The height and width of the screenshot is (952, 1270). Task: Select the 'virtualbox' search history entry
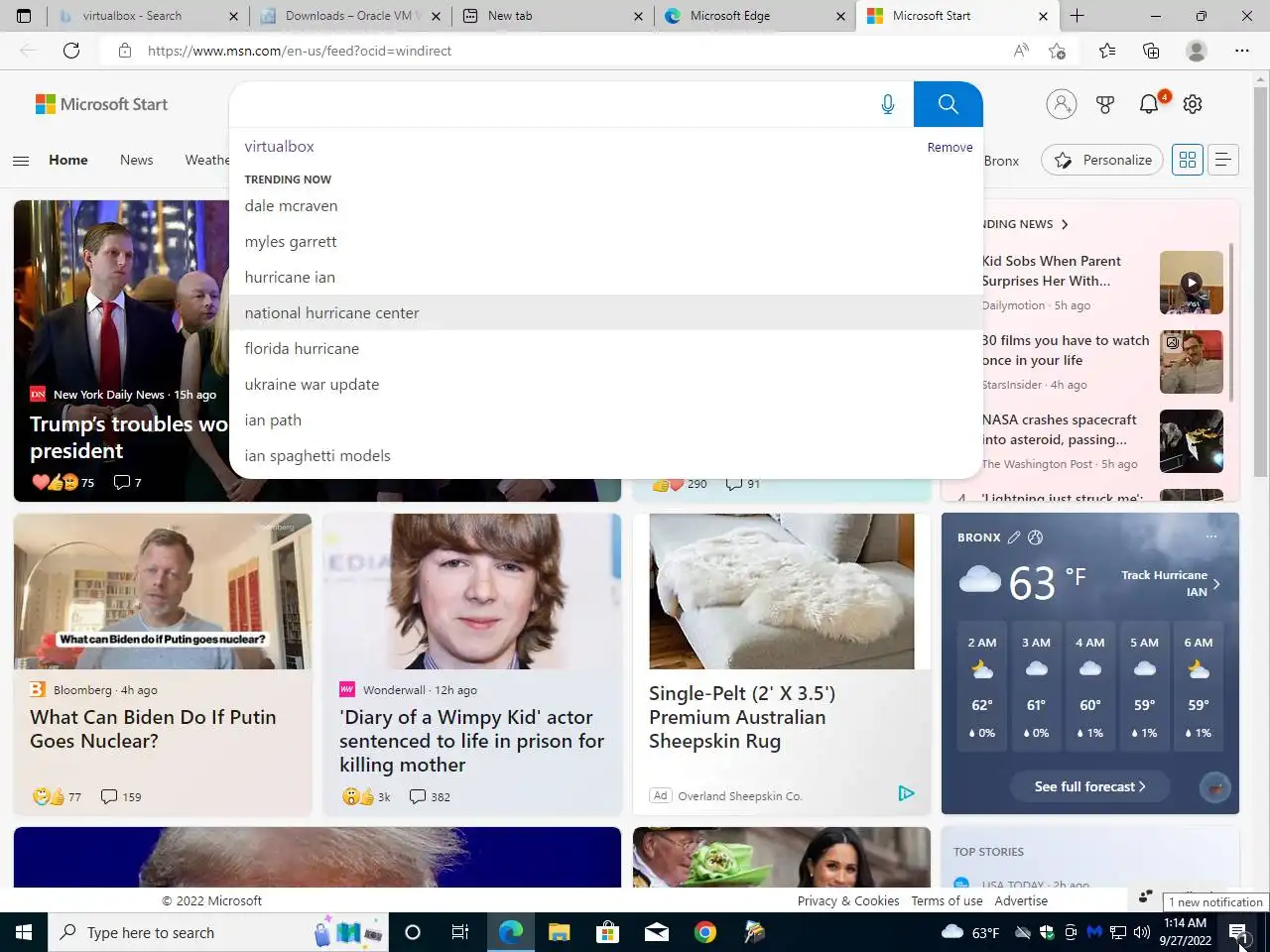tap(279, 146)
